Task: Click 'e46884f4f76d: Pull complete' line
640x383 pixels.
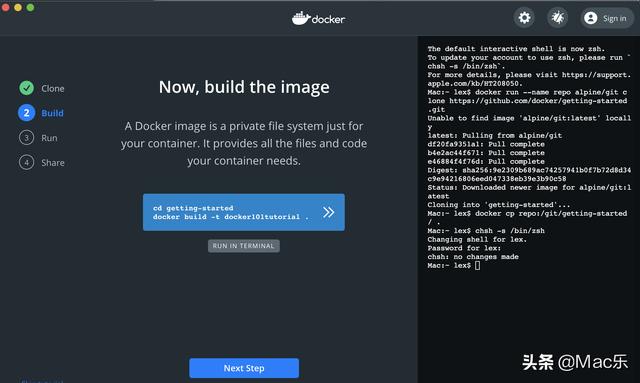Action: 486,161
